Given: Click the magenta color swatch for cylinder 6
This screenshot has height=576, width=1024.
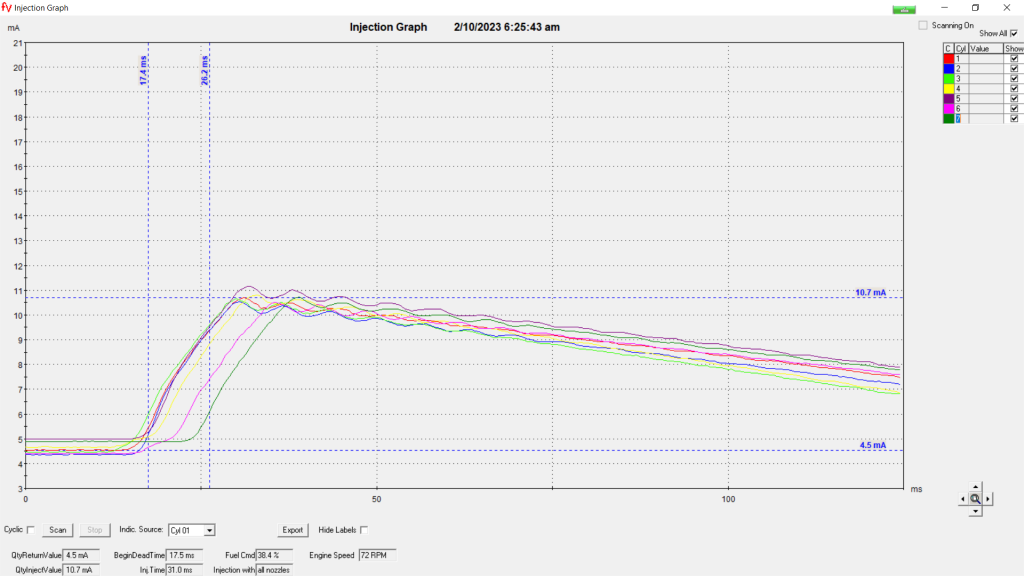Looking at the screenshot, I should point(948,108).
